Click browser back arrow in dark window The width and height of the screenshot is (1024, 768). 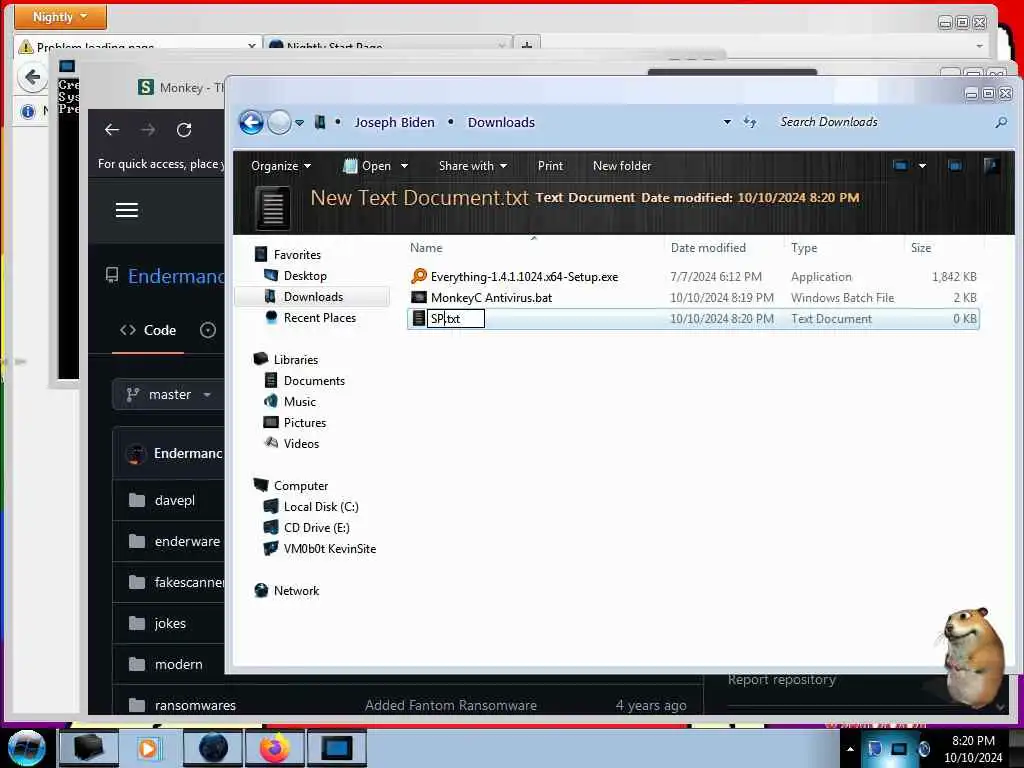(112, 130)
